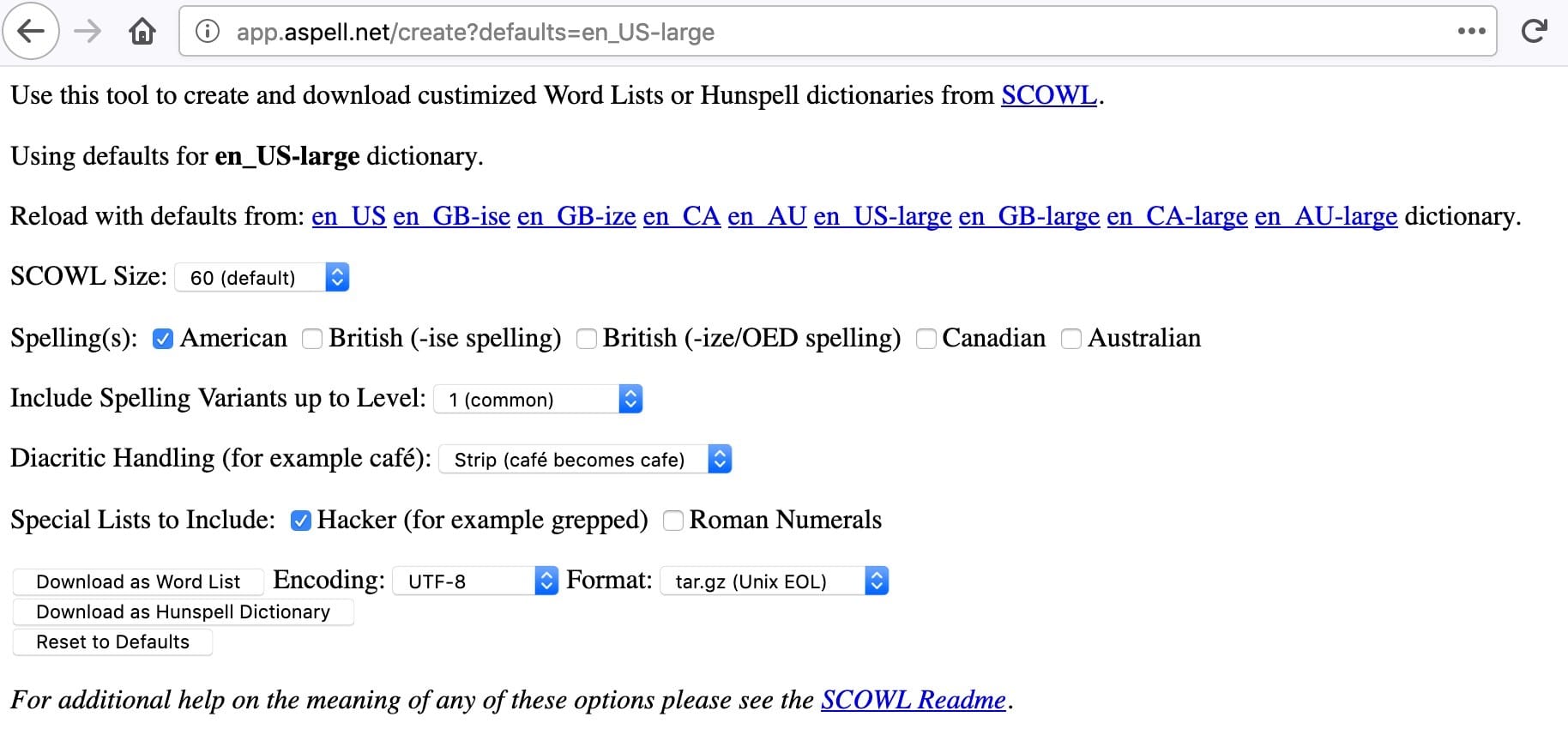
Task: Open the SCOWL Readme link
Action: (912, 701)
